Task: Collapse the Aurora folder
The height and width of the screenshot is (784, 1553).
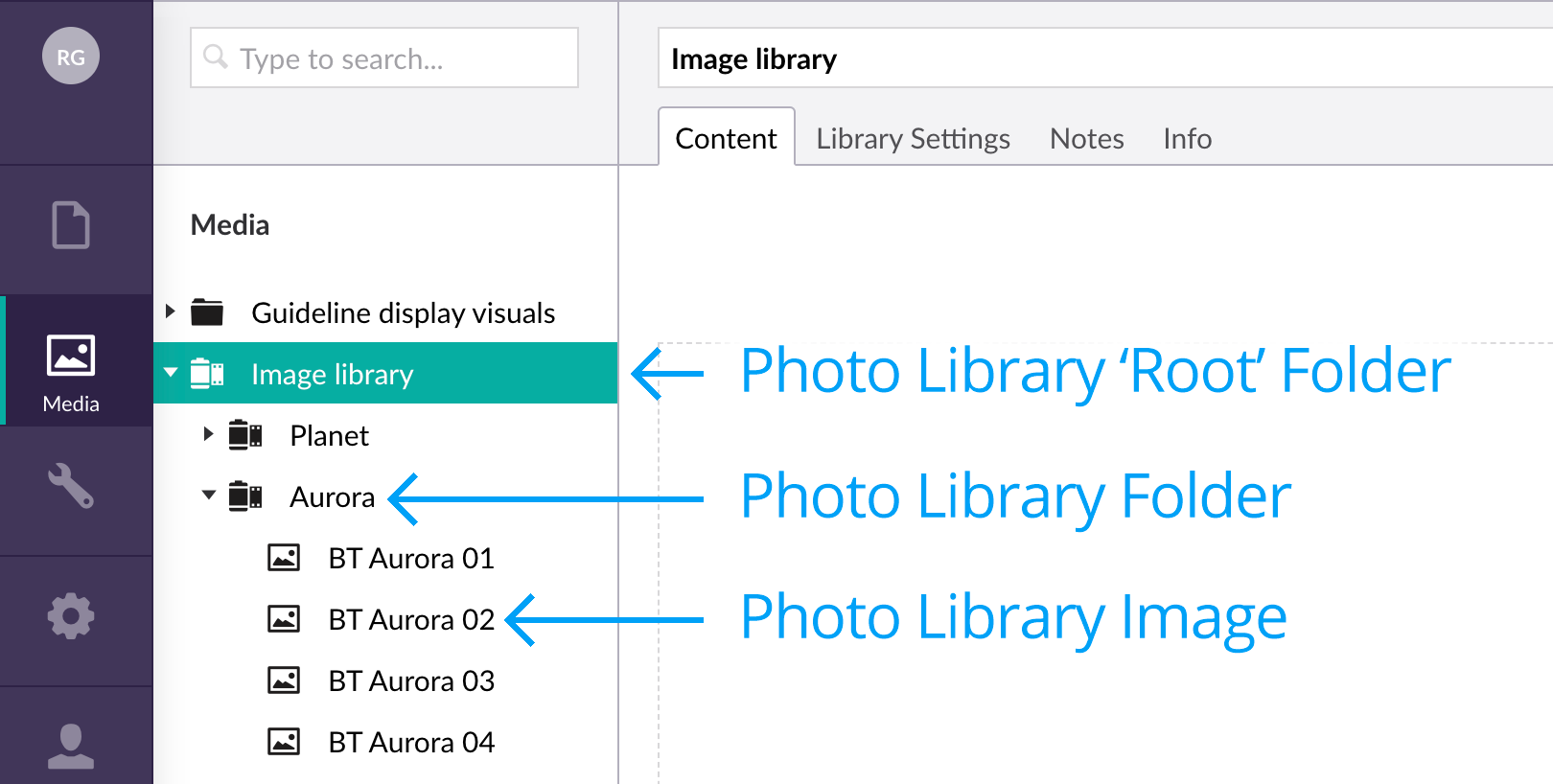Action: (x=208, y=496)
